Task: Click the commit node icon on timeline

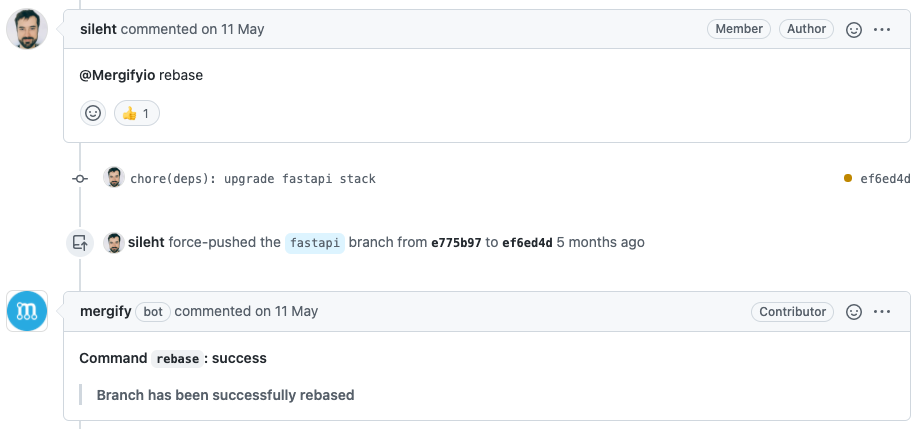Action: [x=80, y=178]
